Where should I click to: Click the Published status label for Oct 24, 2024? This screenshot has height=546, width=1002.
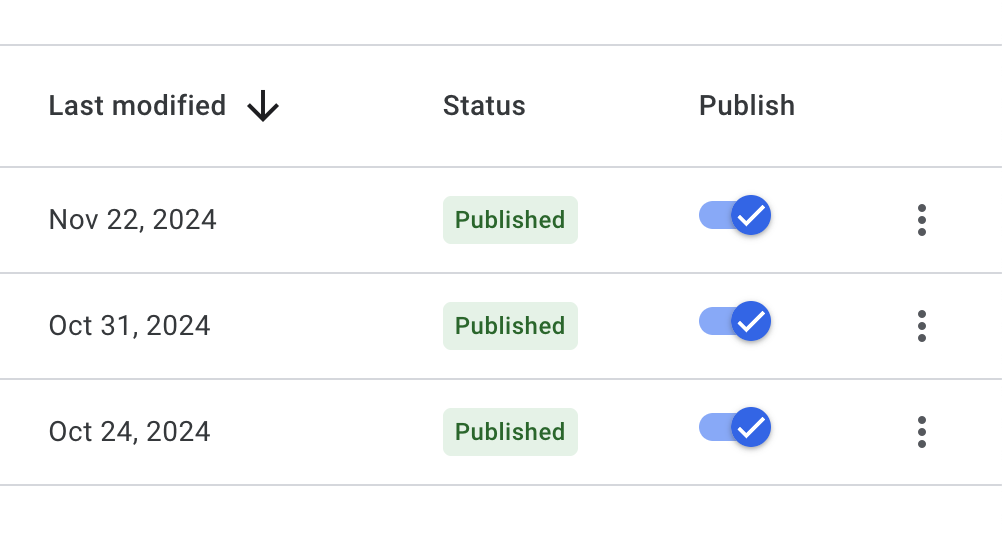click(x=510, y=432)
